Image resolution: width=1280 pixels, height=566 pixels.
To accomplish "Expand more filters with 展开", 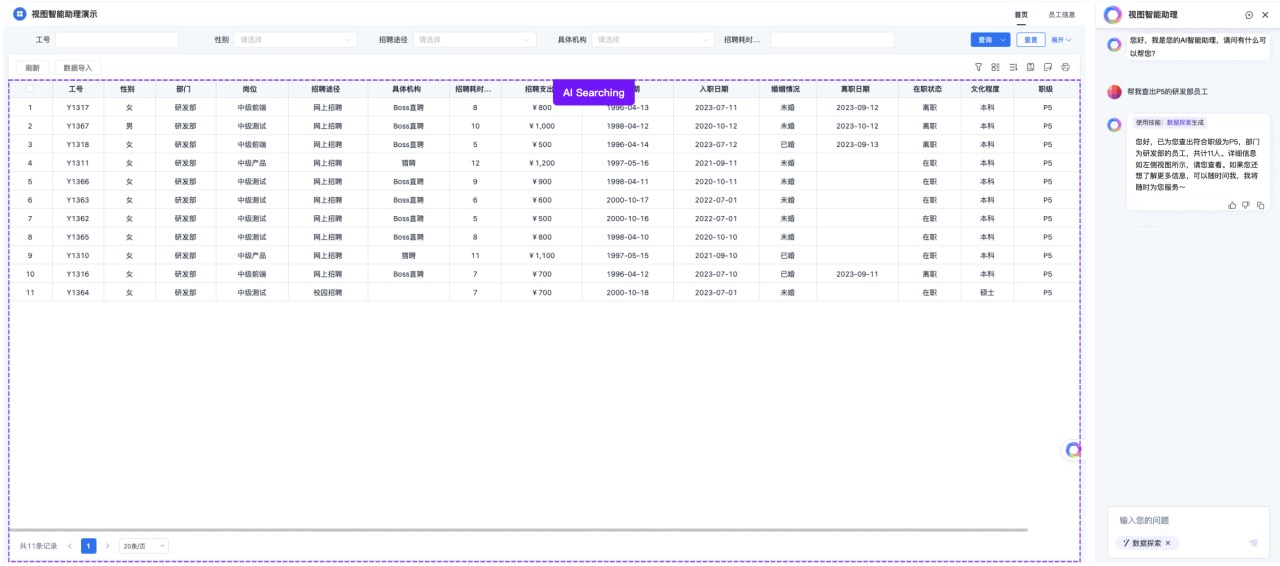I will click(x=1060, y=40).
